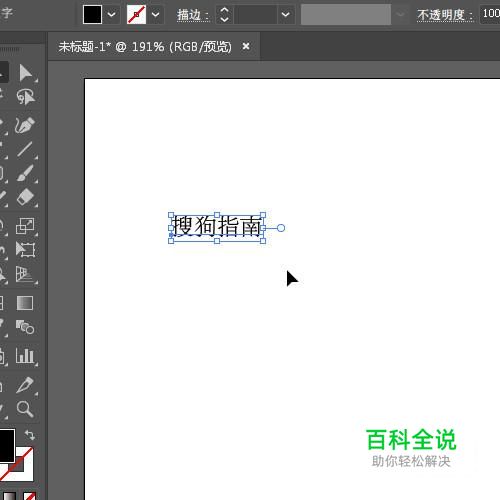
Task: Open the 不透明度 opacity panel link
Action: coord(445,15)
